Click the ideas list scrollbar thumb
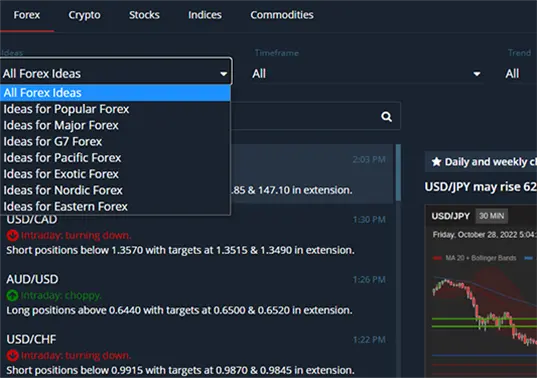 tap(398, 173)
